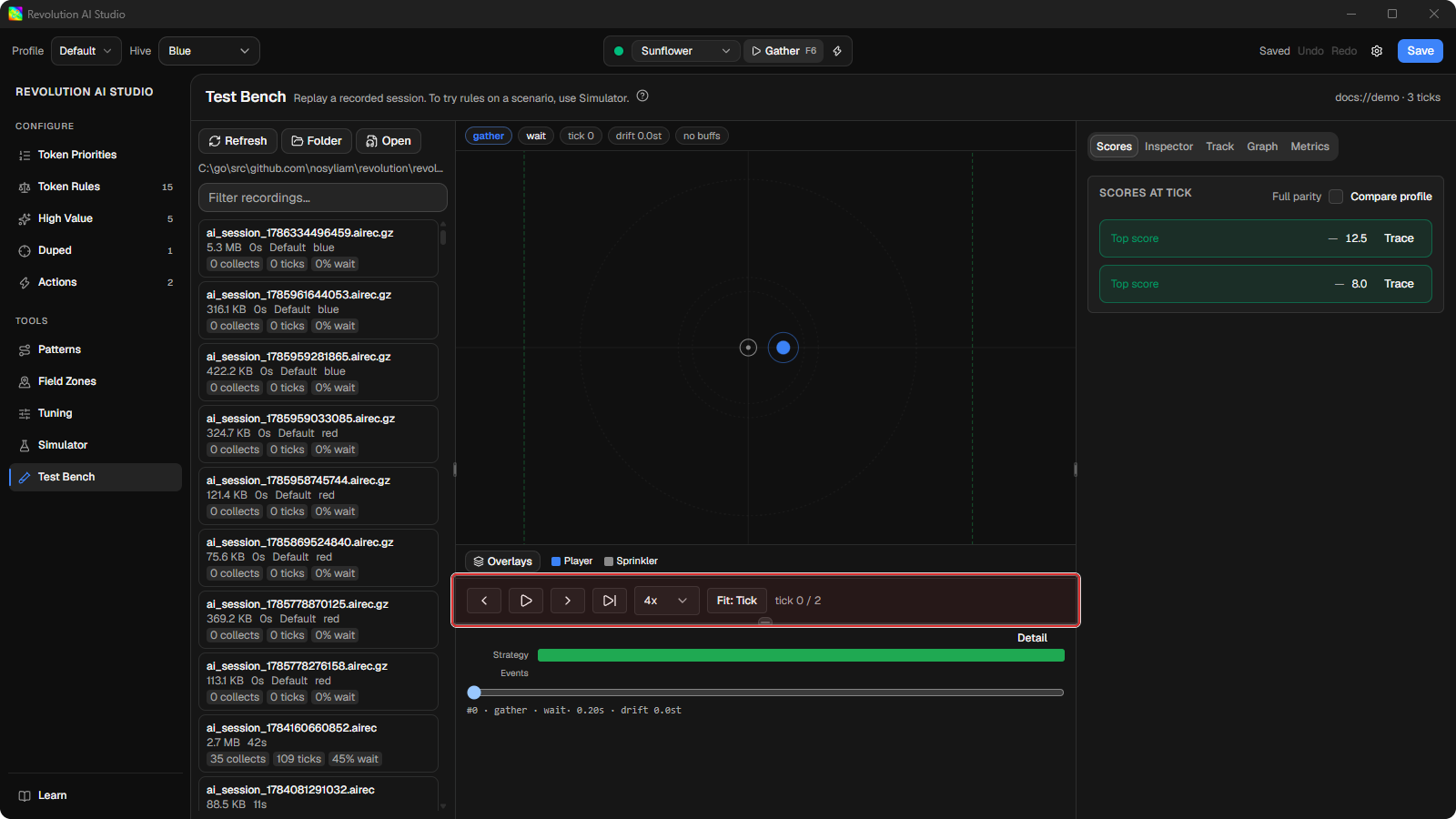Switch to the Metrics tab
Image resolution: width=1456 pixels, height=819 pixels.
tap(1309, 147)
